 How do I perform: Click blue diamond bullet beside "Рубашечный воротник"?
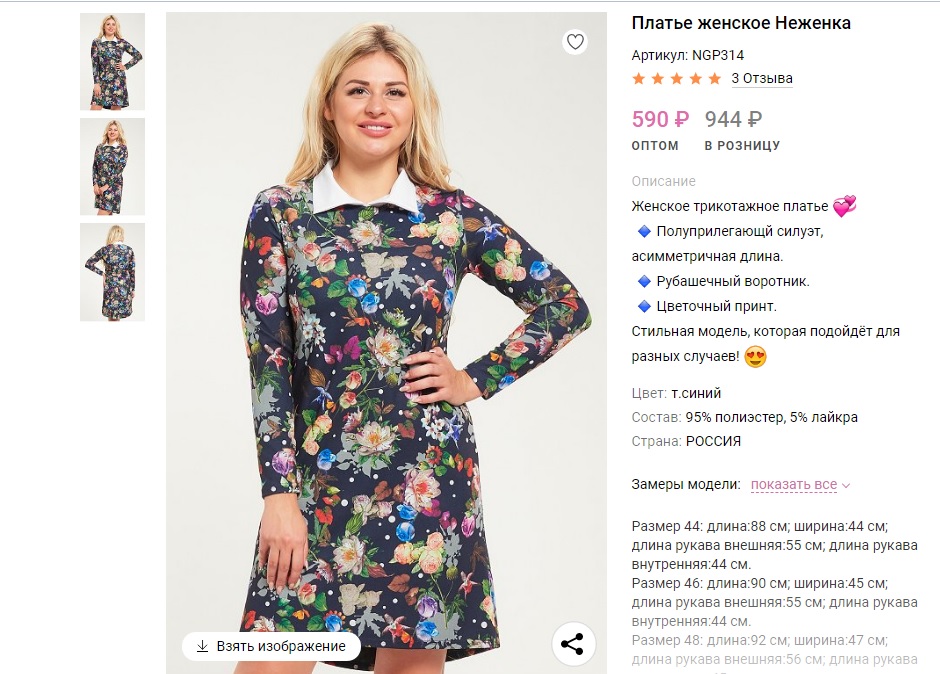[x=644, y=281]
